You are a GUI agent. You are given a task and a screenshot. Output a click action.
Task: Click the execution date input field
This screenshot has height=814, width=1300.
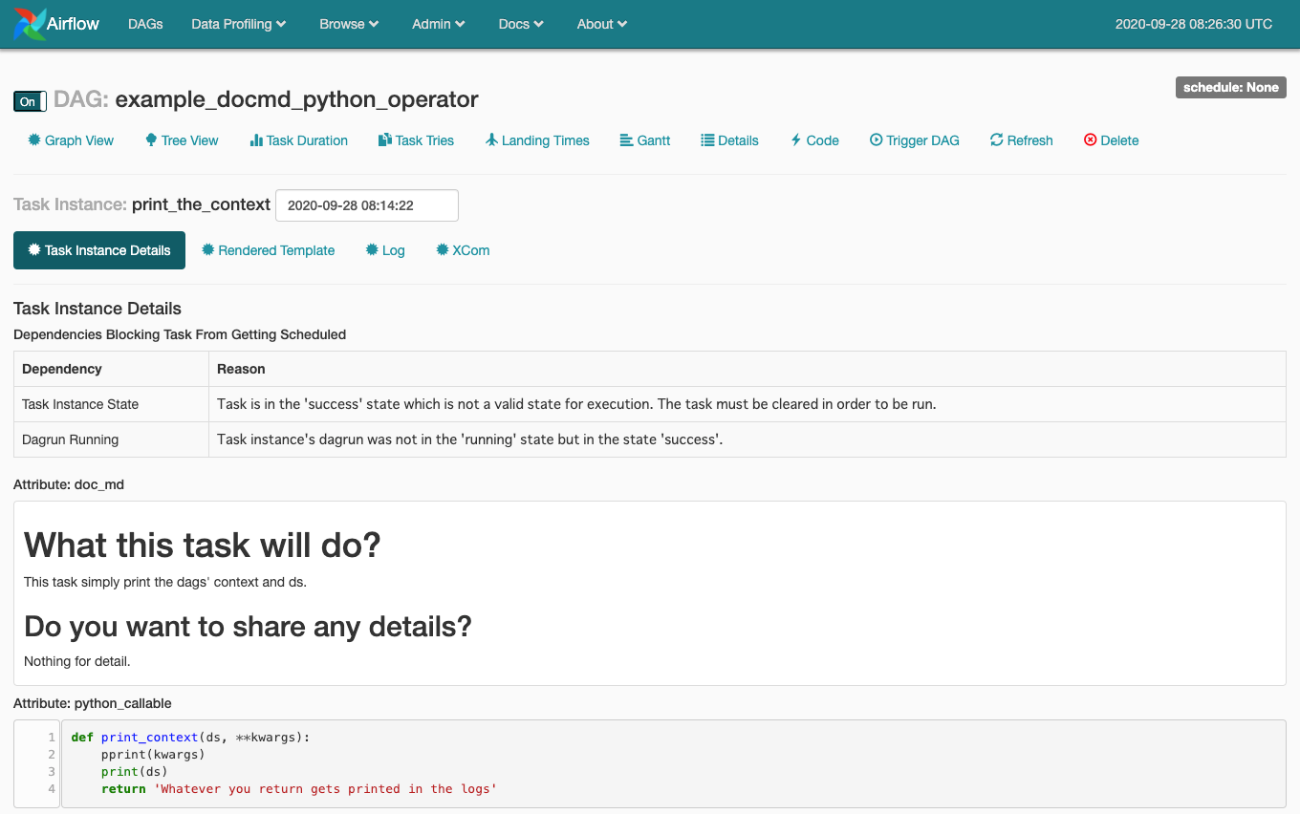[x=367, y=205]
